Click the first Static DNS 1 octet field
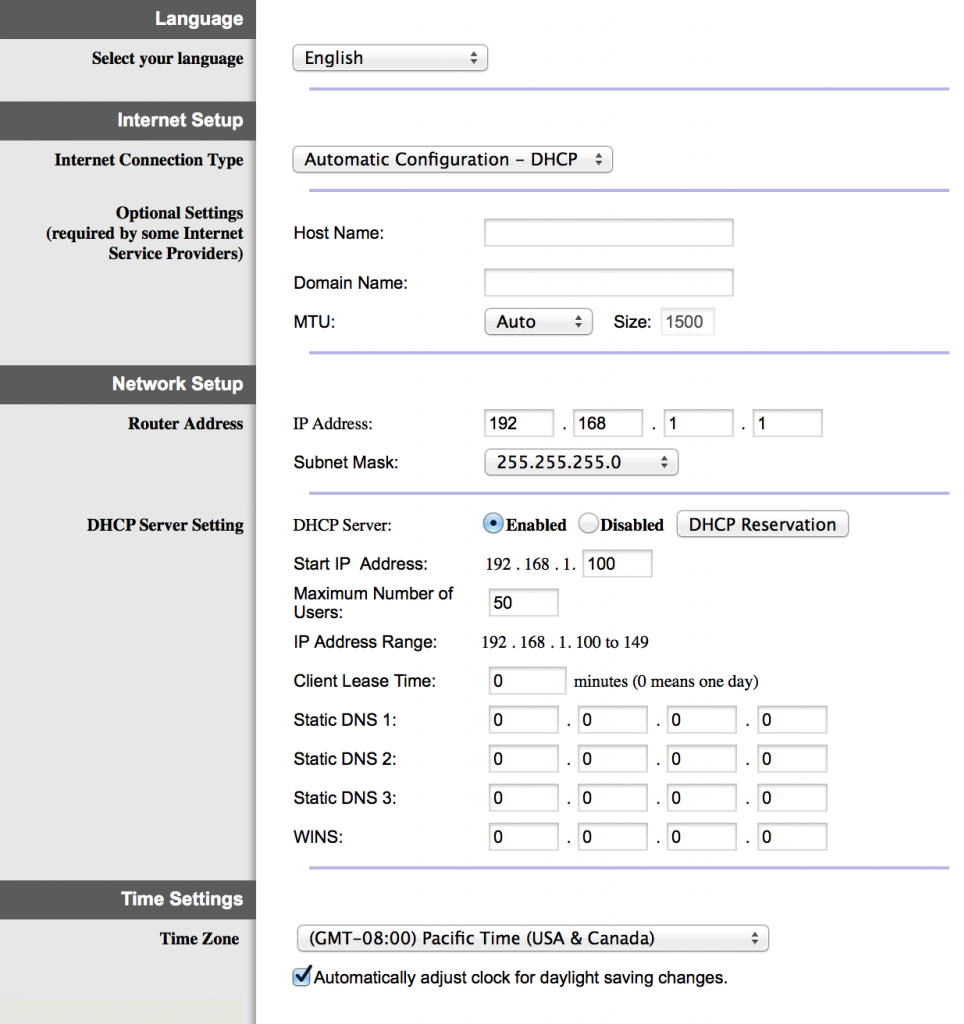 click(523, 720)
